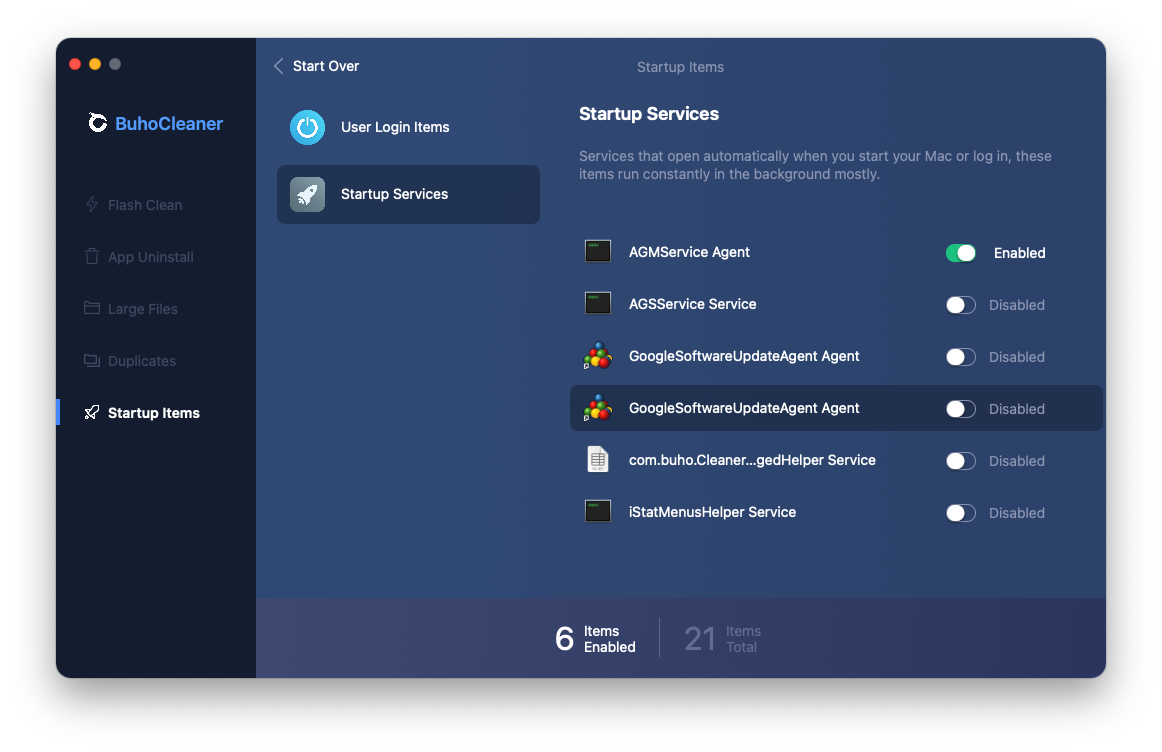The height and width of the screenshot is (752, 1162).
Task: Click the com.buho.Cleaner helper document icon
Action: pos(597,459)
